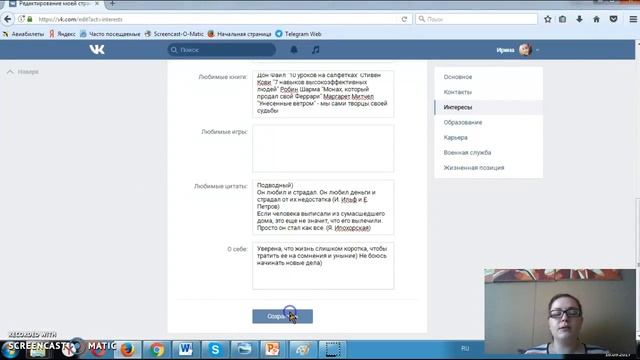Close the current VK browser tab
Screen dimensions: 640x360
click(97, 4)
